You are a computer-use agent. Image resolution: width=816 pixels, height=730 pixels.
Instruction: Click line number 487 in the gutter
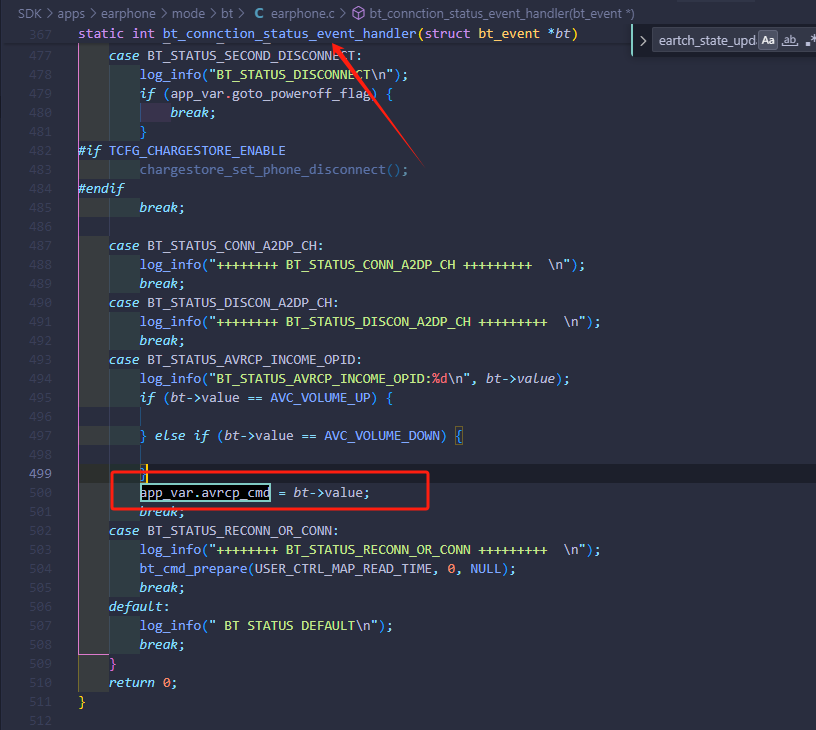pos(40,246)
